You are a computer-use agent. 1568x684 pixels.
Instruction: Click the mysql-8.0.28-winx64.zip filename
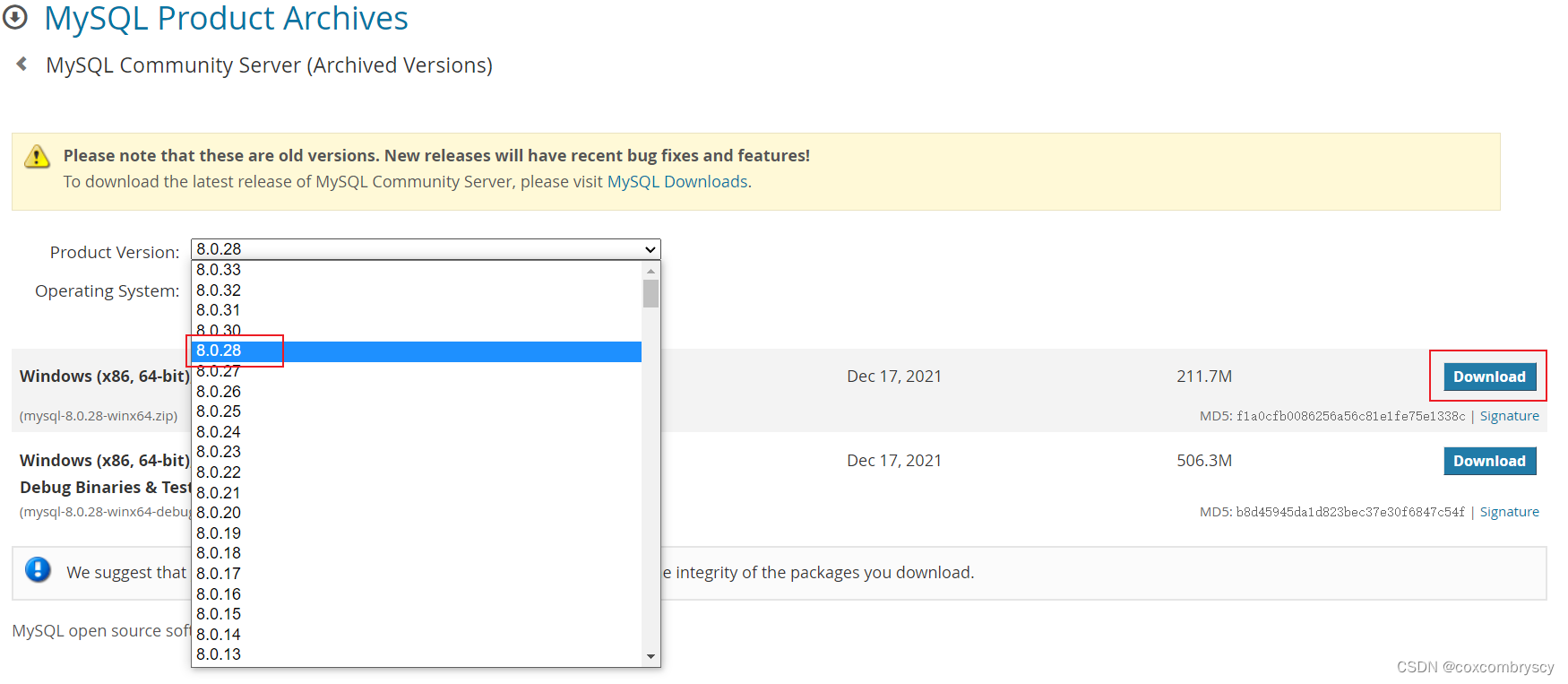pos(99,416)
